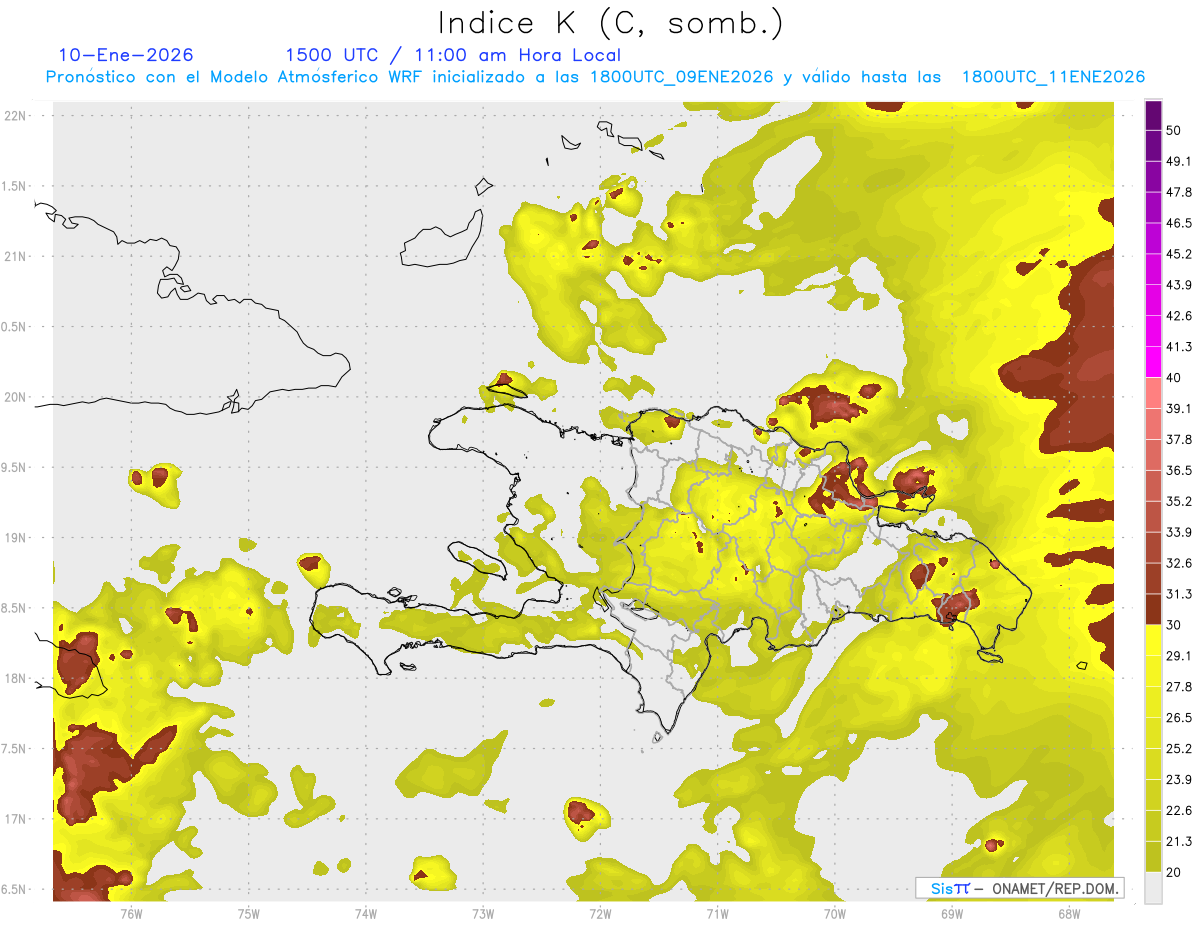
Task: Click the "33.9" value on the color scale
Action: click(x=1178, y=532)
